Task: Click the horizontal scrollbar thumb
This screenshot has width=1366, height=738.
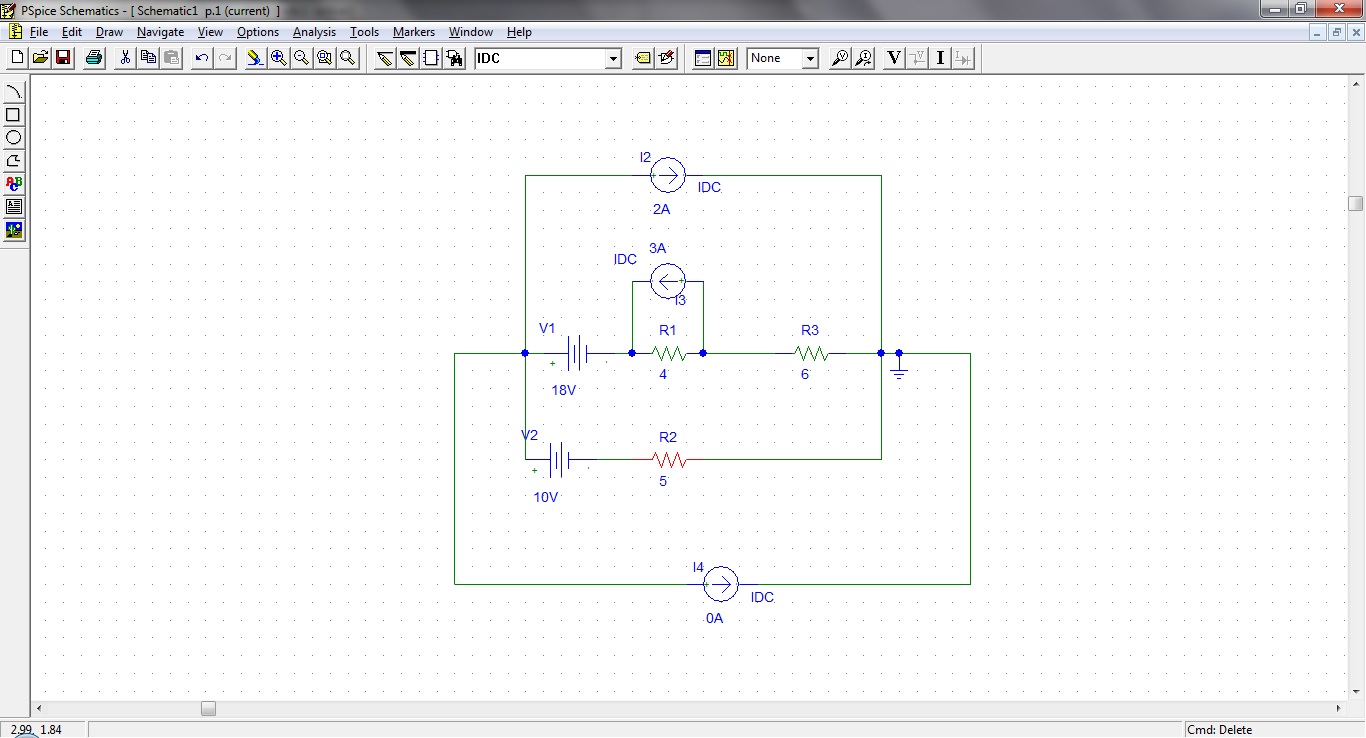Action: pyautogui.click(x=208, y=708)
